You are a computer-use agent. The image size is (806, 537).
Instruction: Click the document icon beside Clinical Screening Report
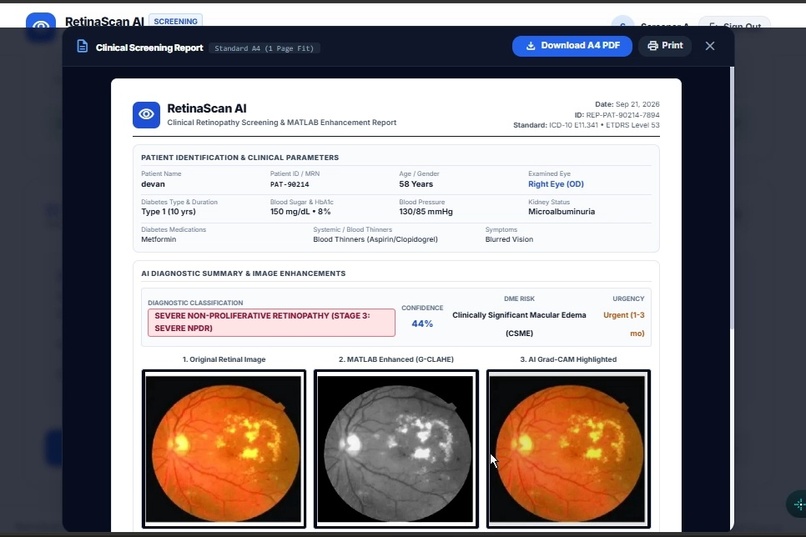coord(82,46)
